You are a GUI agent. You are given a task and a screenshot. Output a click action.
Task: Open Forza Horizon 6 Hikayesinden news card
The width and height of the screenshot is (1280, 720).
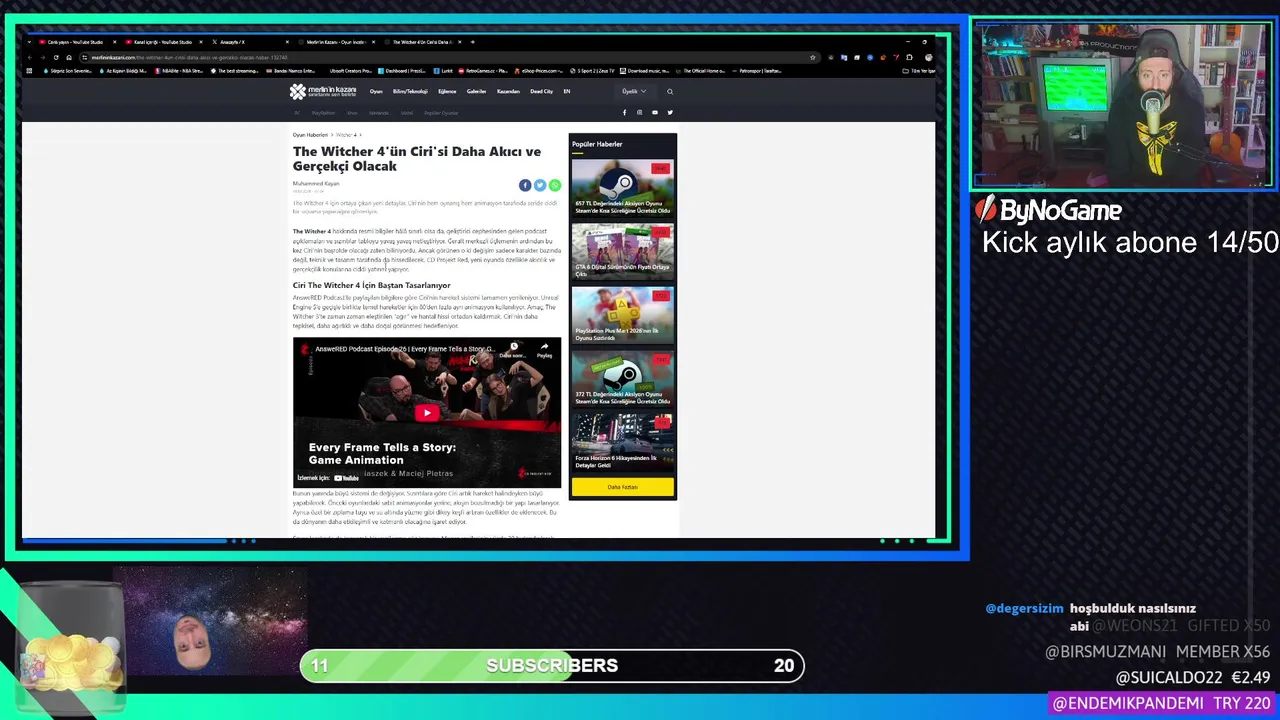(622, 443)
